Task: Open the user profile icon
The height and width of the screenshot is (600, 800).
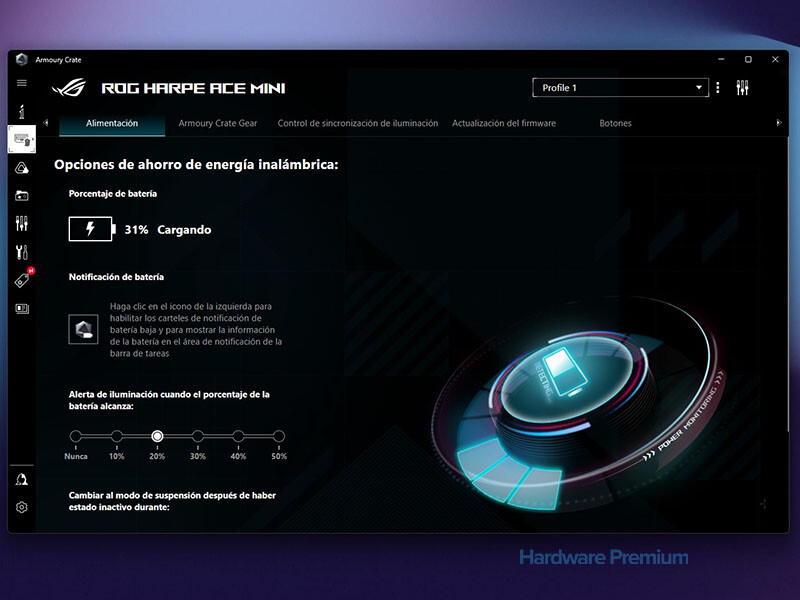Action: point(21,479)
